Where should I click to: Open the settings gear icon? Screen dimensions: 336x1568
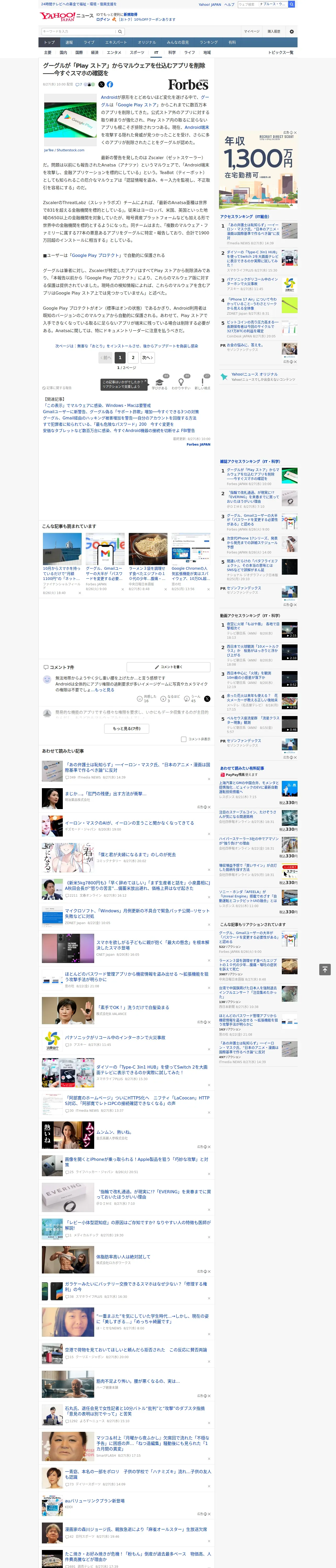292,31
